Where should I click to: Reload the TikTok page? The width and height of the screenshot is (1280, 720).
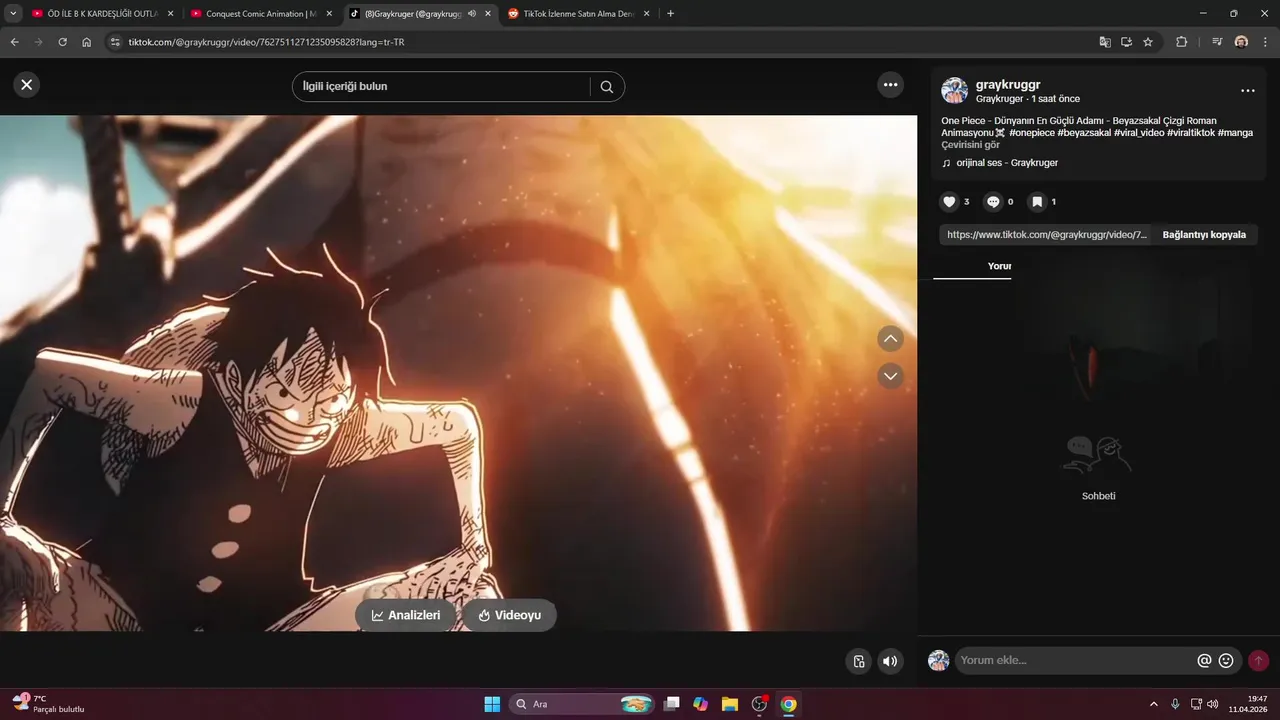[x=62, y=42]
